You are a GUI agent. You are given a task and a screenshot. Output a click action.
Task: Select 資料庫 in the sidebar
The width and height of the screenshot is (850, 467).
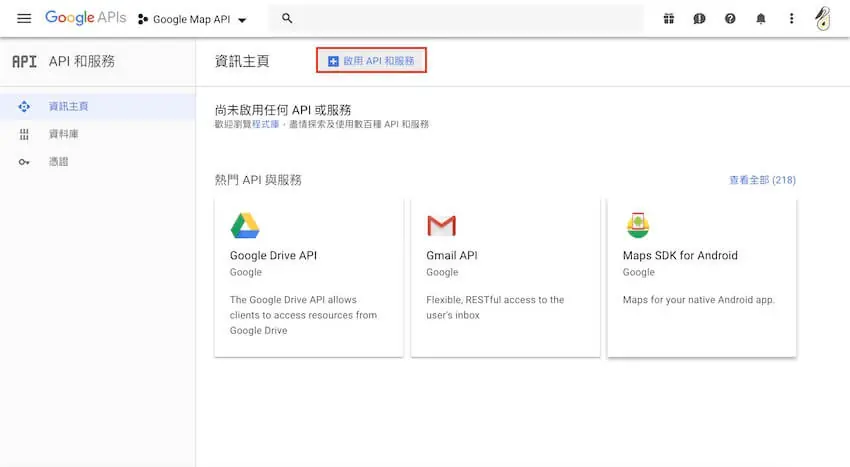98,134
